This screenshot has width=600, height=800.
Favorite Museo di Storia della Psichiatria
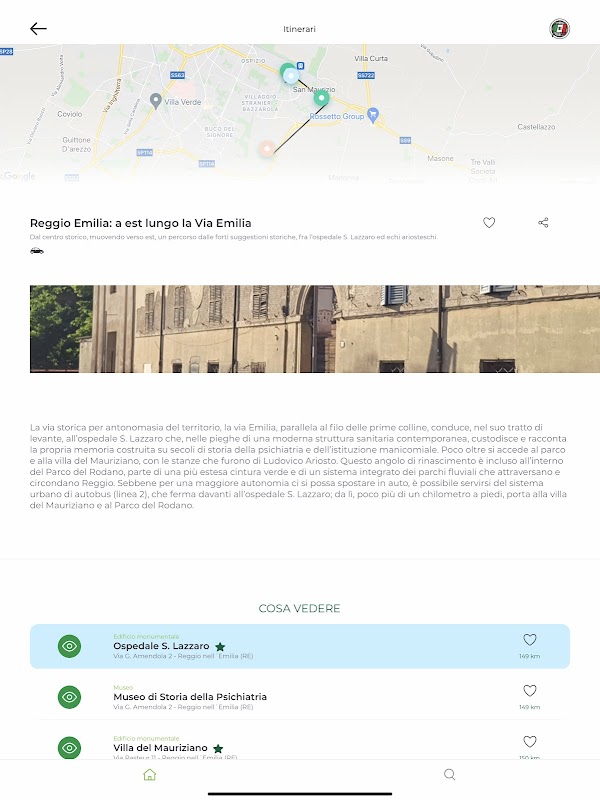tap(530, 690)
